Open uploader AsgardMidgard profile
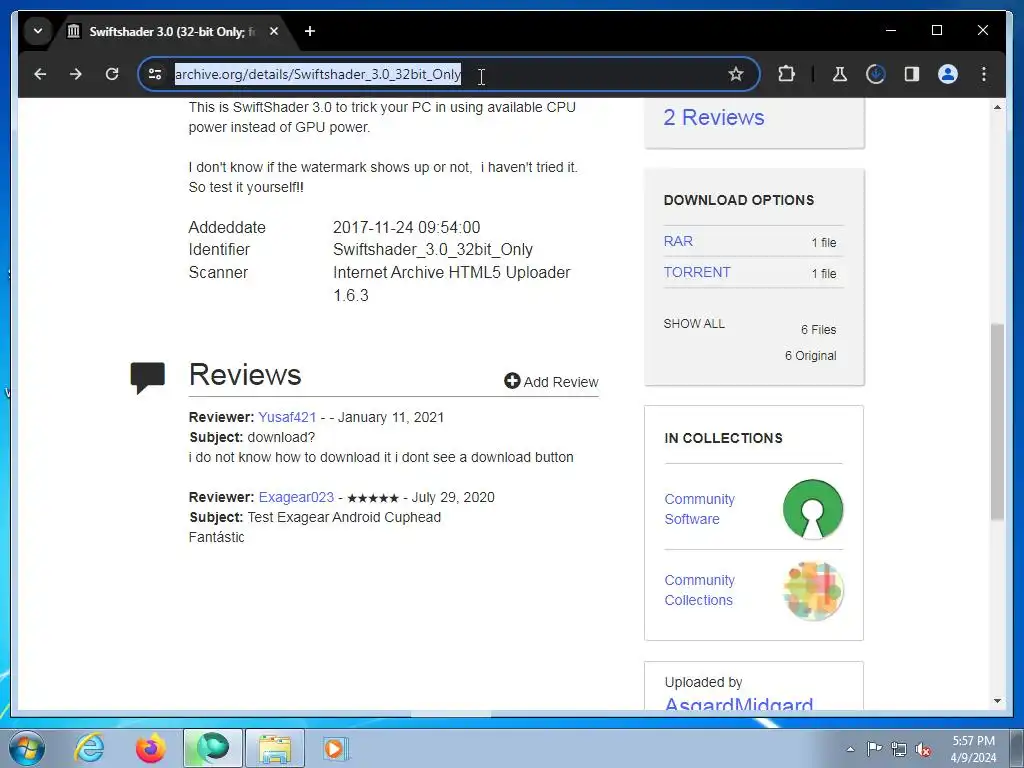The width and height of the screenshot is (1024, 768). pos(739,704)
